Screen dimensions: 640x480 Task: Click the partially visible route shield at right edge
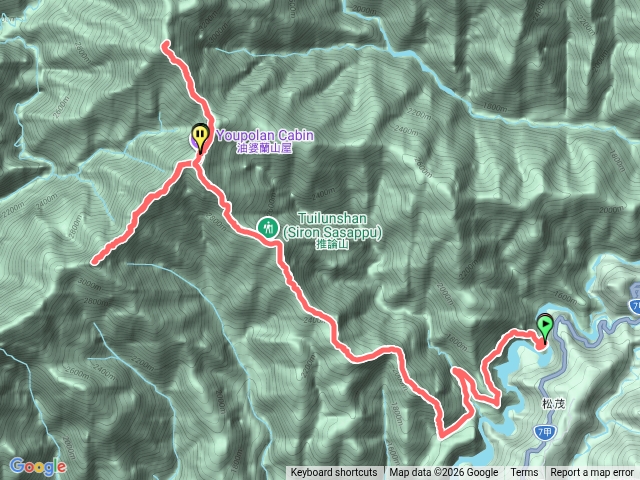[x=634, y=307]
